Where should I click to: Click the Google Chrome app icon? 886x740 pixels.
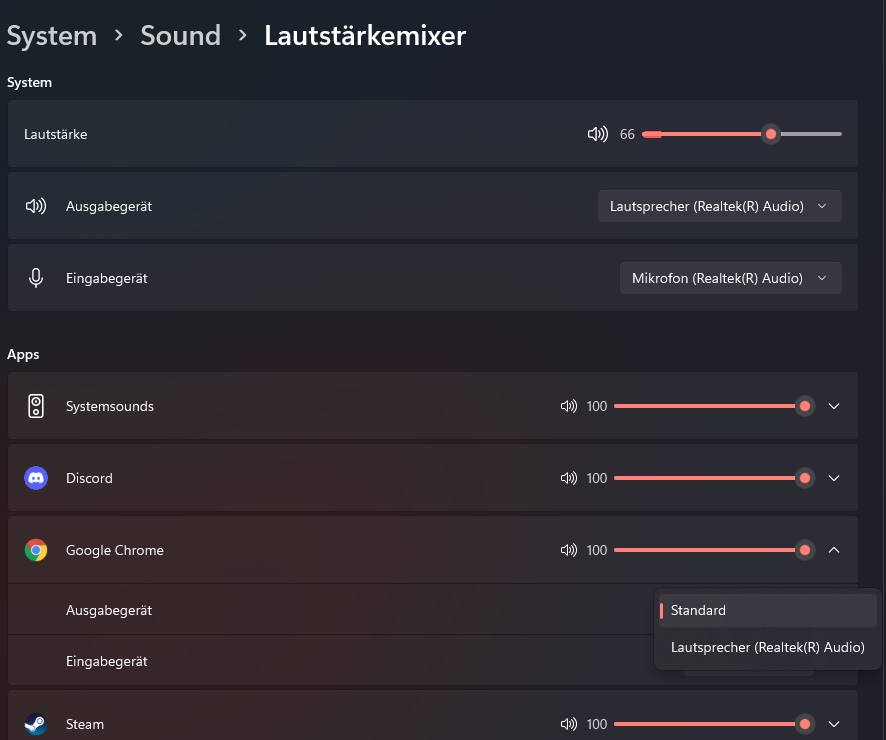[36, 550]
